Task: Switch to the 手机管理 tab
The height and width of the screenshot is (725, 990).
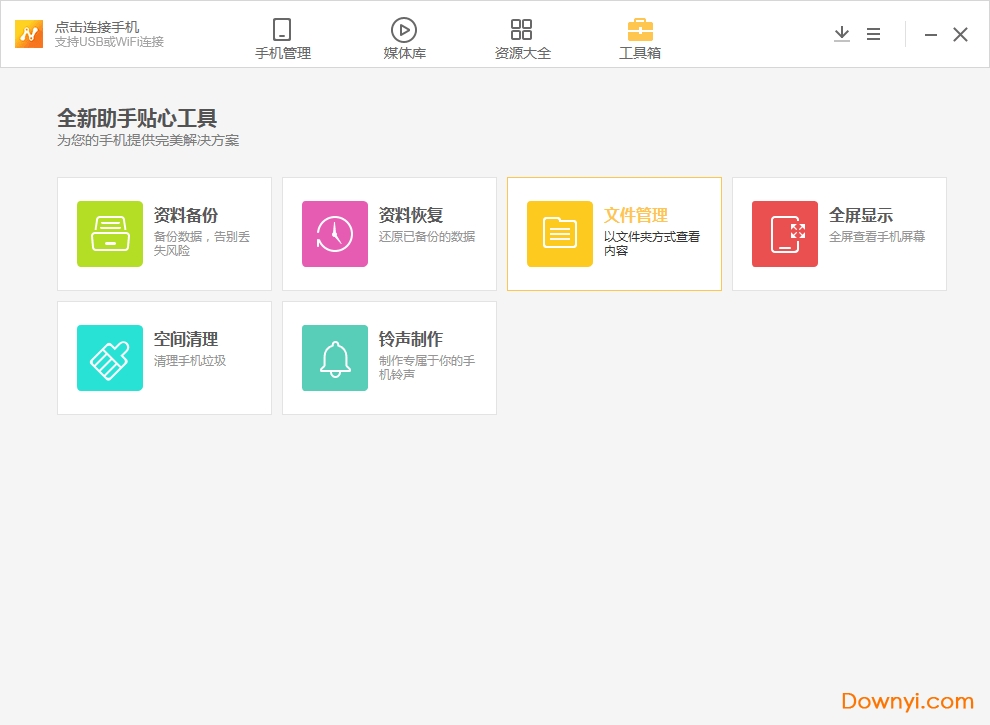Action: pyautogui.click(x=283, y=39)
